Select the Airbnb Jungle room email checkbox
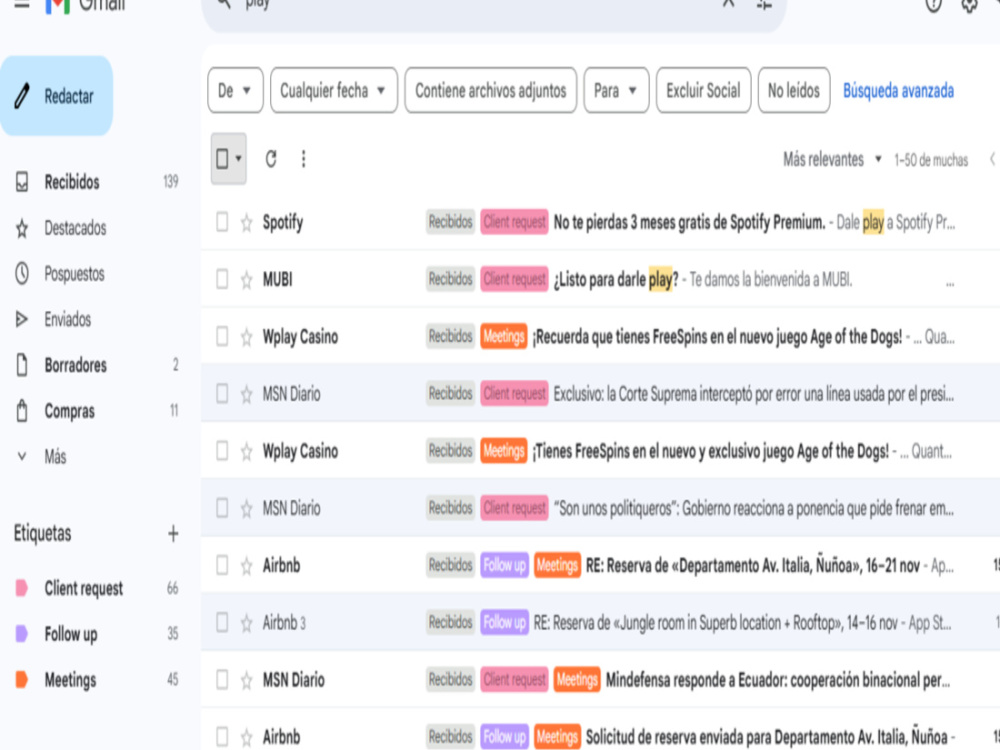This screenshot has width=1000, height=750. tap(222, 622)
